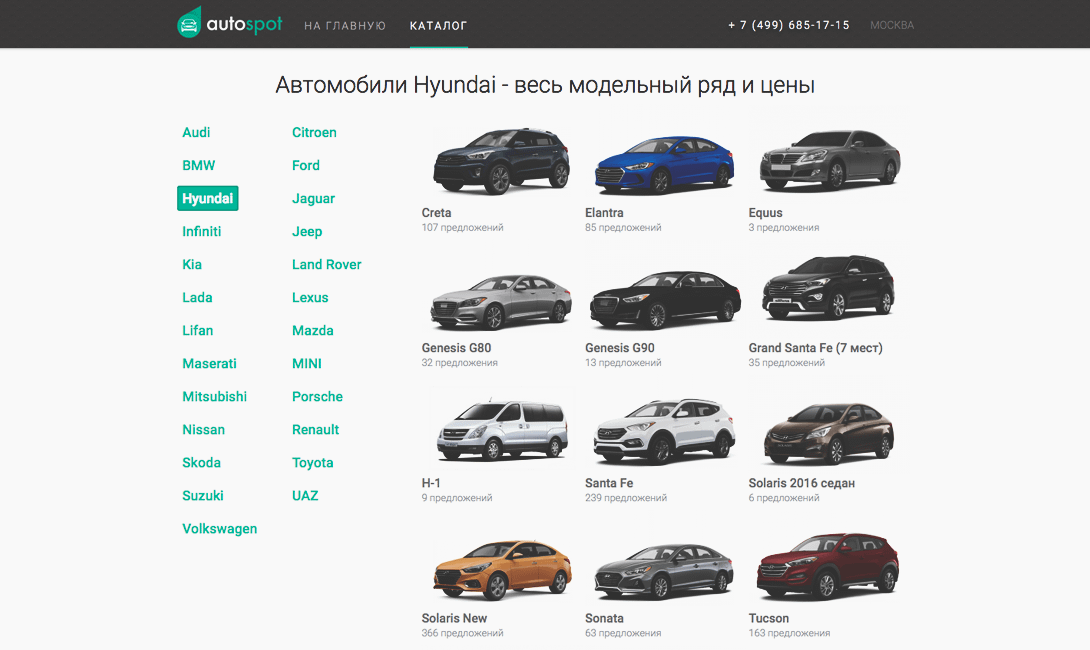Choose Kia in brand list
Image resolution: width=1090 pixels, height=650 pixels.
[192, 264]
